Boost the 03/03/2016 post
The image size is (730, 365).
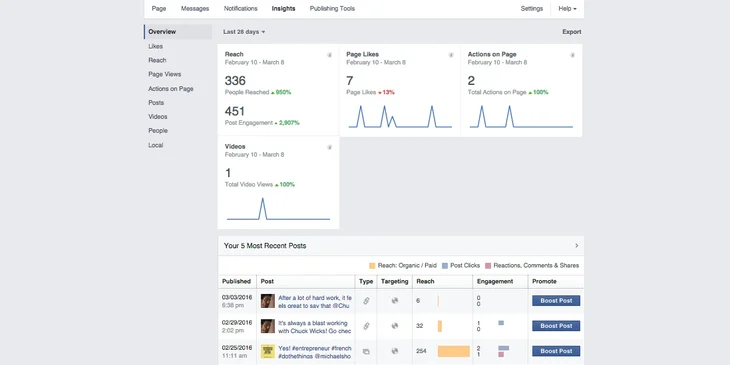(x=556, y=301)
